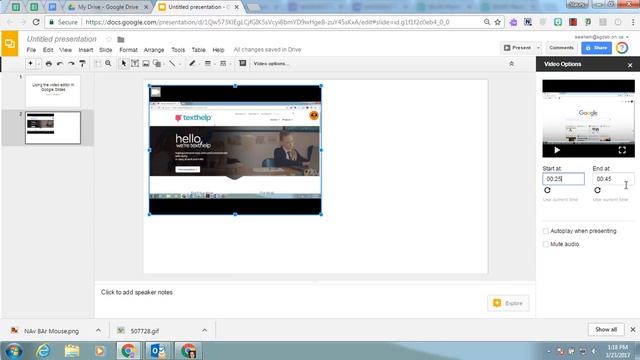Open Windows Start button
Viewport: 640px width, 360px height.
pos(13,351)
